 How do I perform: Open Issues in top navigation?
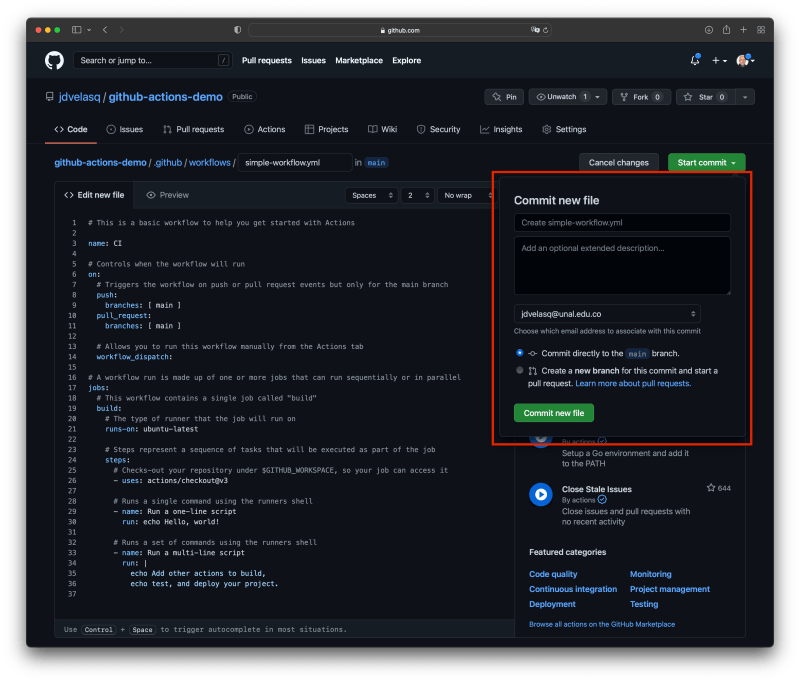coord(313,60)
